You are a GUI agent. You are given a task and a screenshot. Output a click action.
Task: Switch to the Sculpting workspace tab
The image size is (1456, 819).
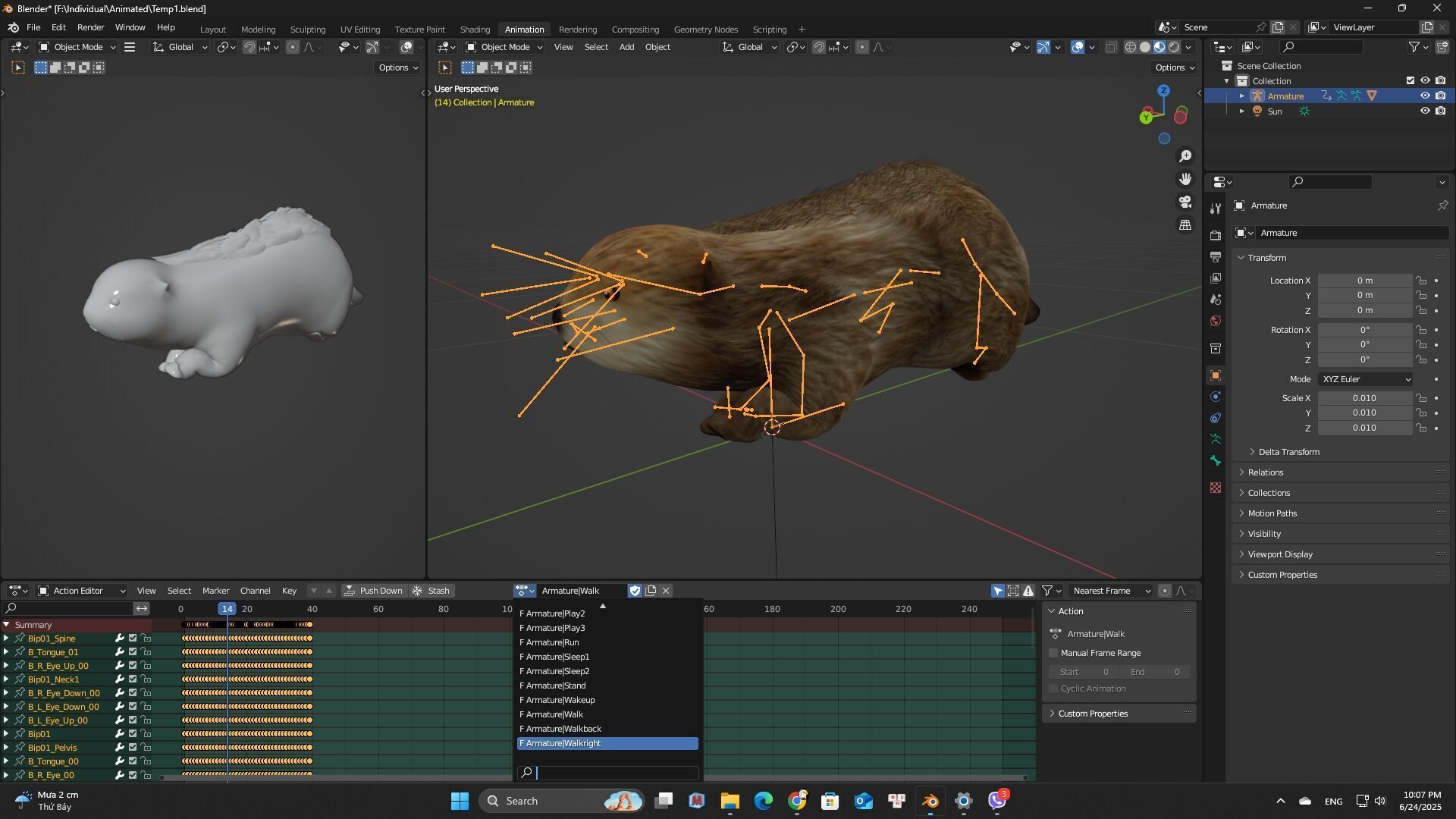307,30
